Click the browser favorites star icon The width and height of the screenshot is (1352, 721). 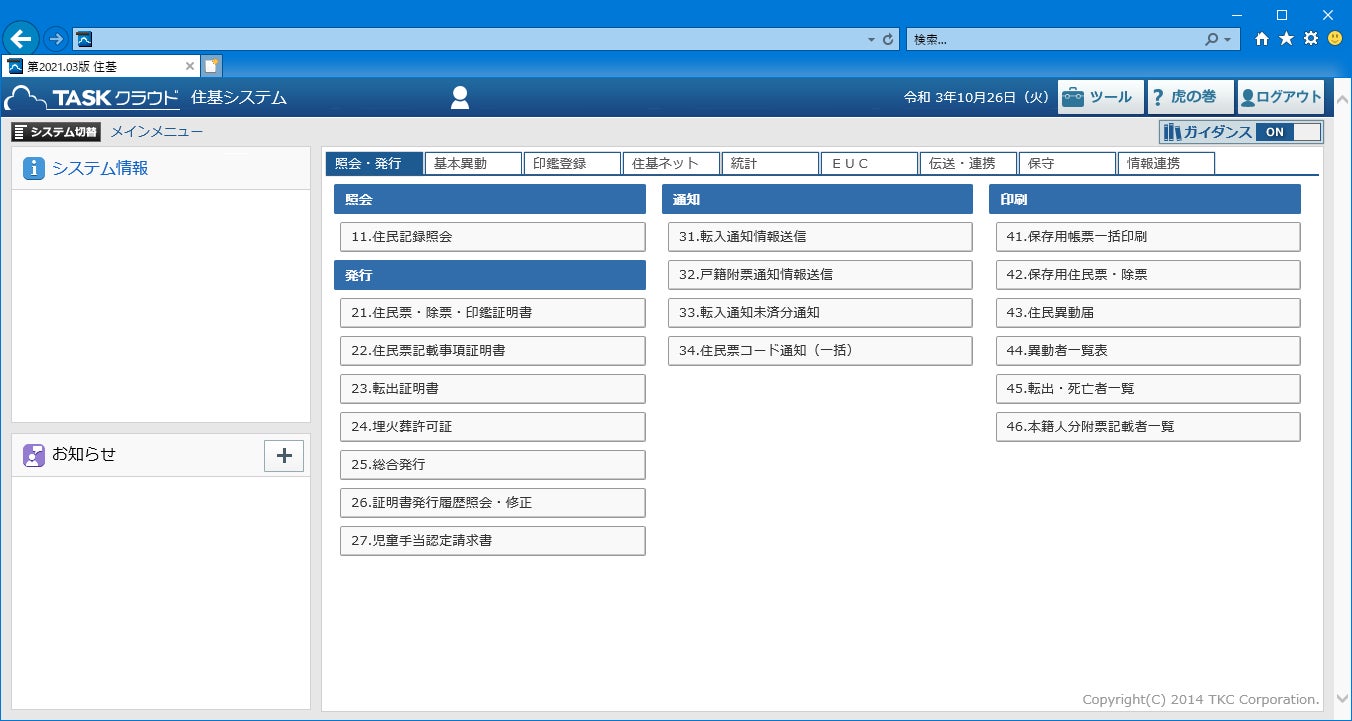click(1285, 38)
